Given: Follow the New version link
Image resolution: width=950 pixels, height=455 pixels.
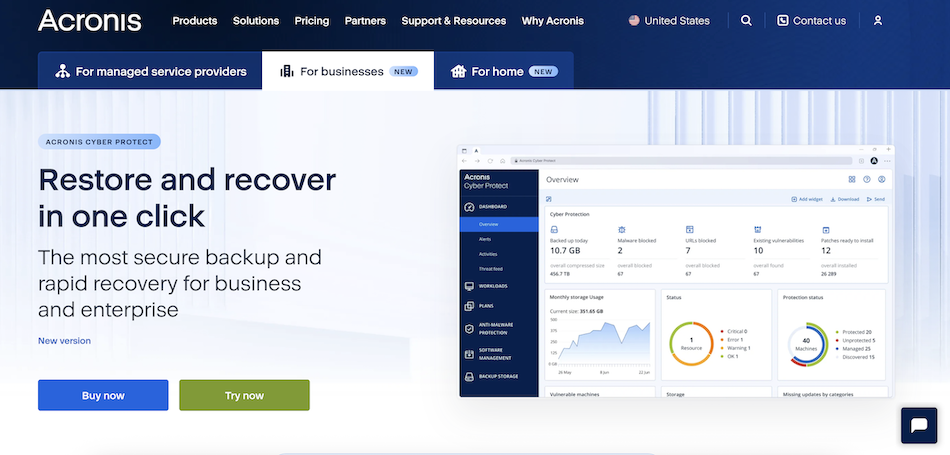Looking at the screenshot, I should coord(64,340).
